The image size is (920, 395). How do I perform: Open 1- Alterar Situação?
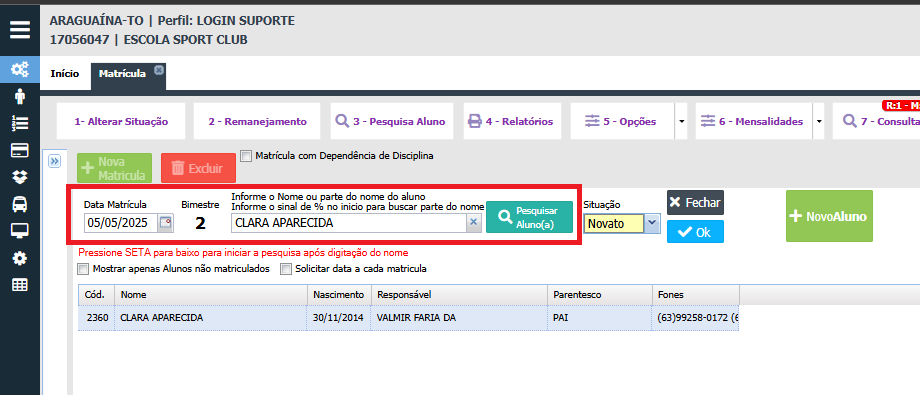point(121,121)
